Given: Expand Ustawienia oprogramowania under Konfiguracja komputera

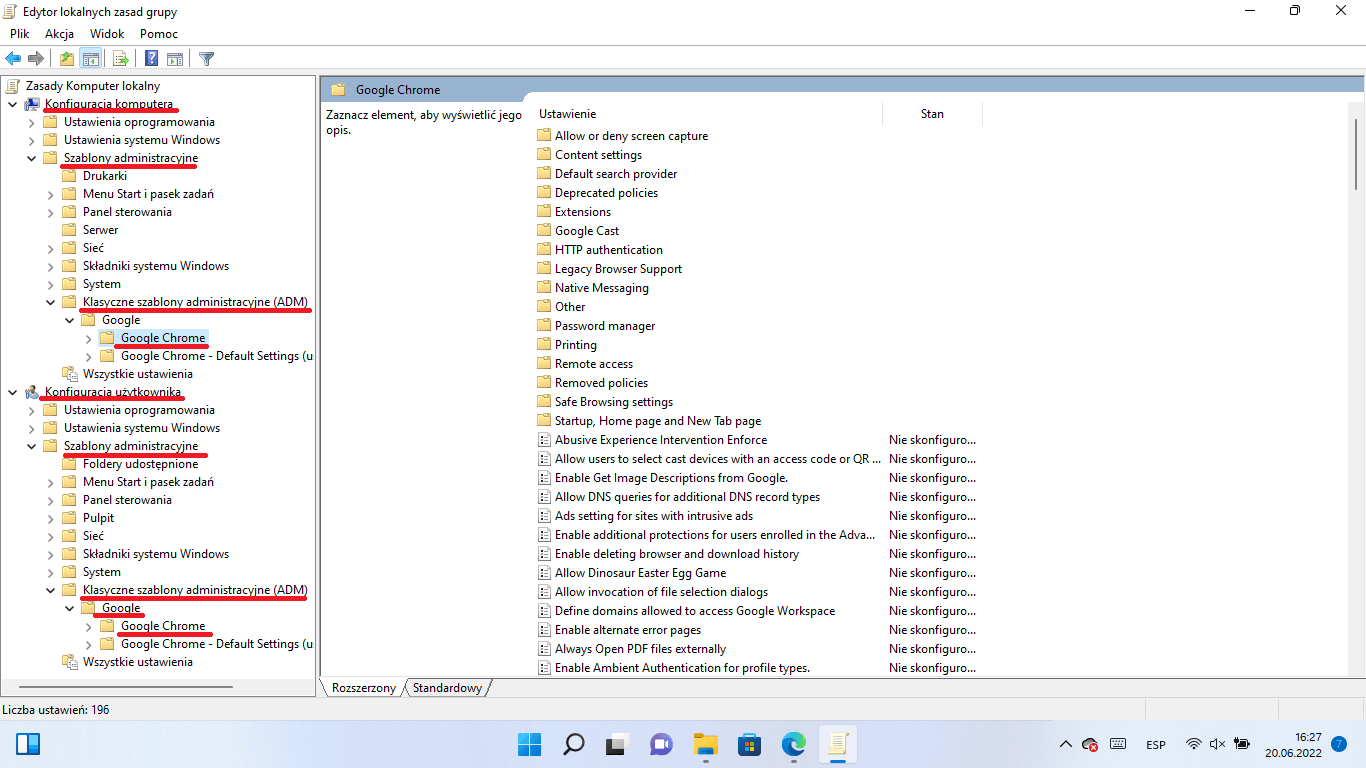Looking at the screenshot, I should (x=31, y=122).
